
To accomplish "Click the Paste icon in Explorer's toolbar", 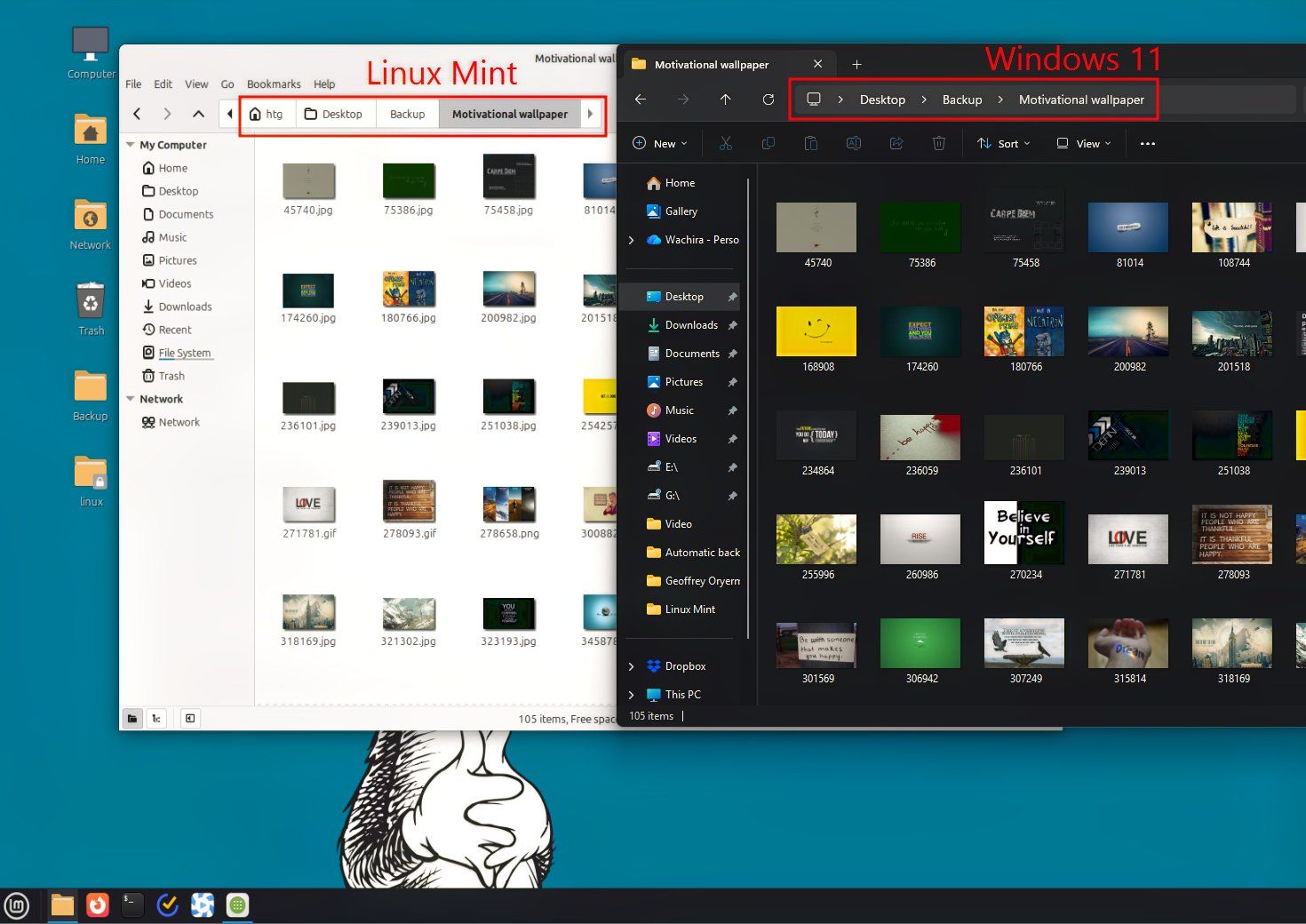I will (x=810, y=143).
